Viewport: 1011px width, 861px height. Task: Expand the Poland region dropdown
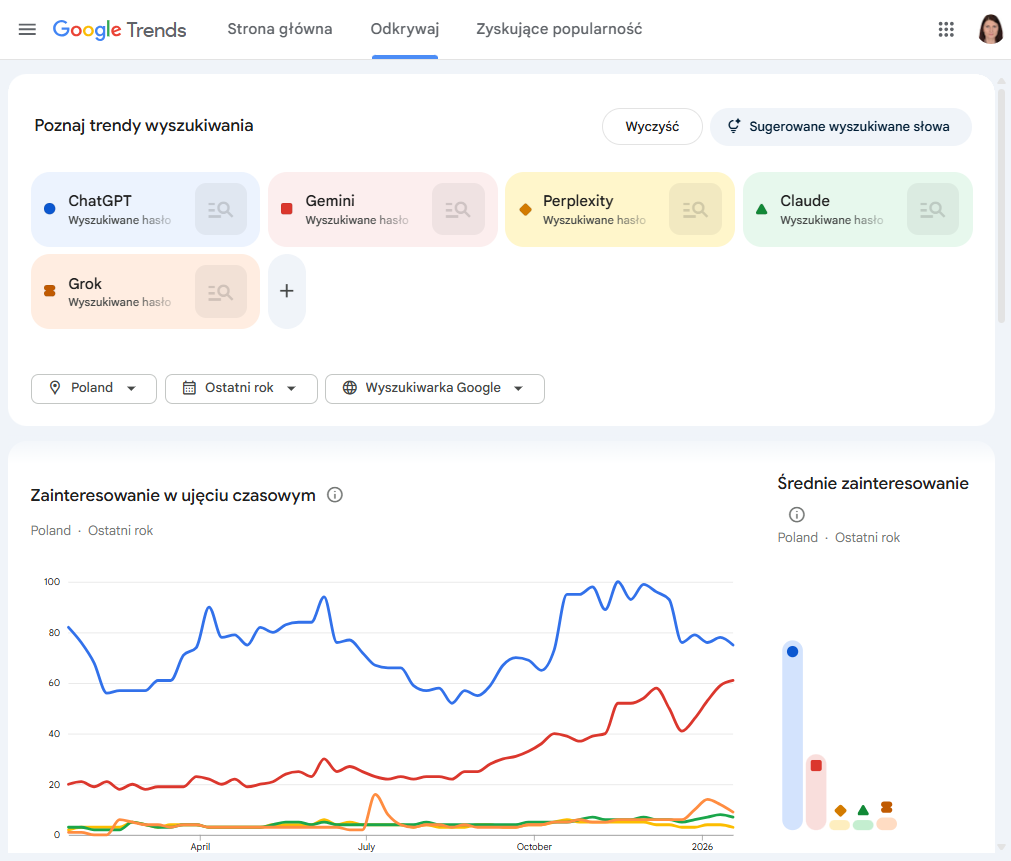[94, 388]
